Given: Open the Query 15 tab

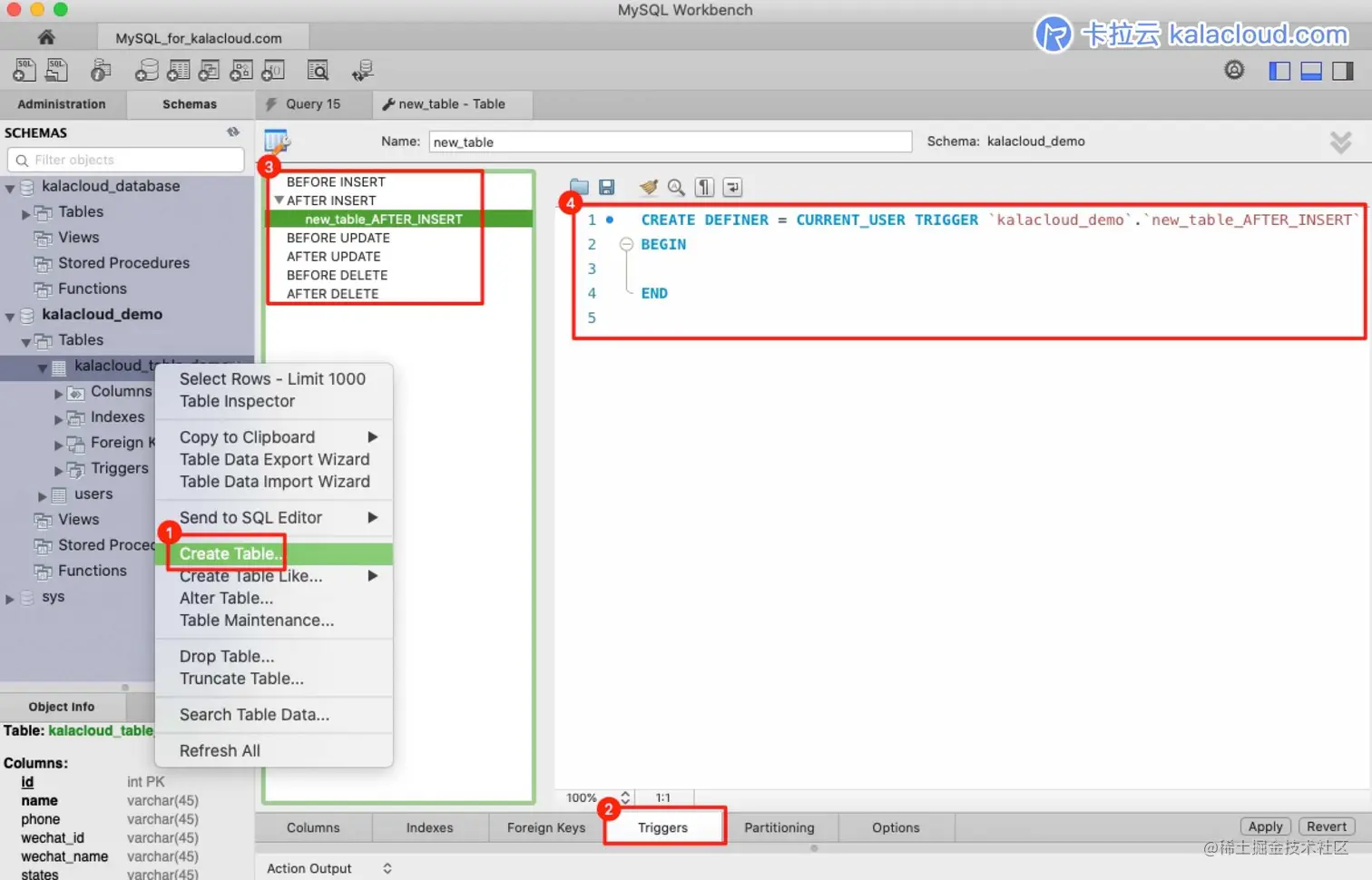Looking at the screenshot, I should click(313, 104).
